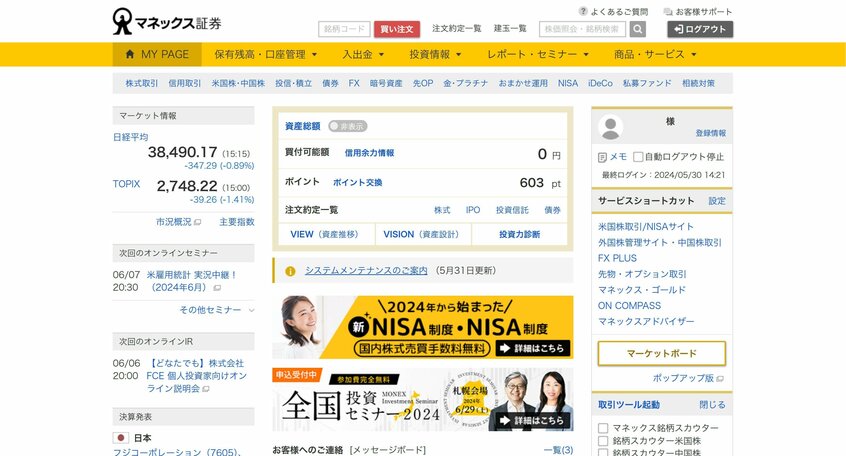This screenshot has height=456, width=846.
Task: Click the Monex Securities logo
Action: click(x=167, y=22)
